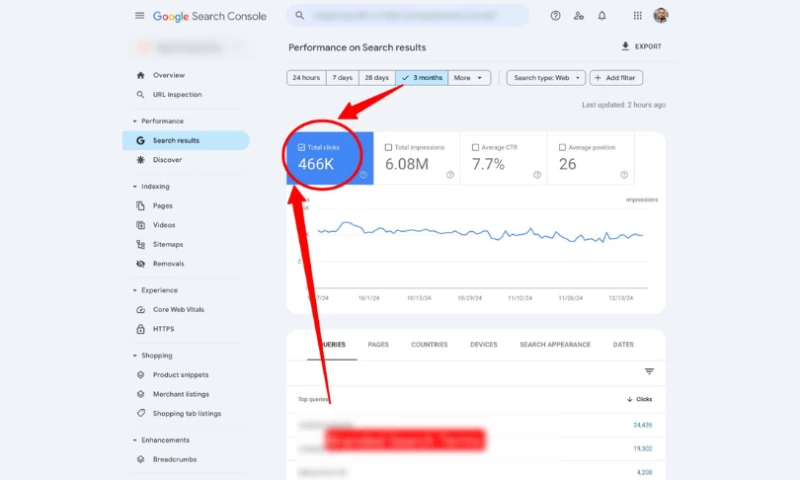The height and width of the screenshot is (480, 800).
Task: Switch to the Pages tab
Action: point(378,345)
